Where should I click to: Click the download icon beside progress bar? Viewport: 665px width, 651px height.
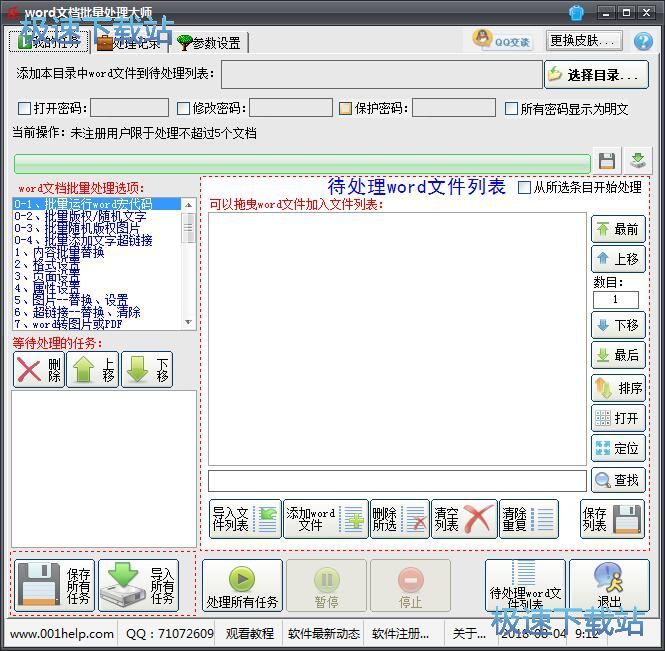tap(638, 161)
